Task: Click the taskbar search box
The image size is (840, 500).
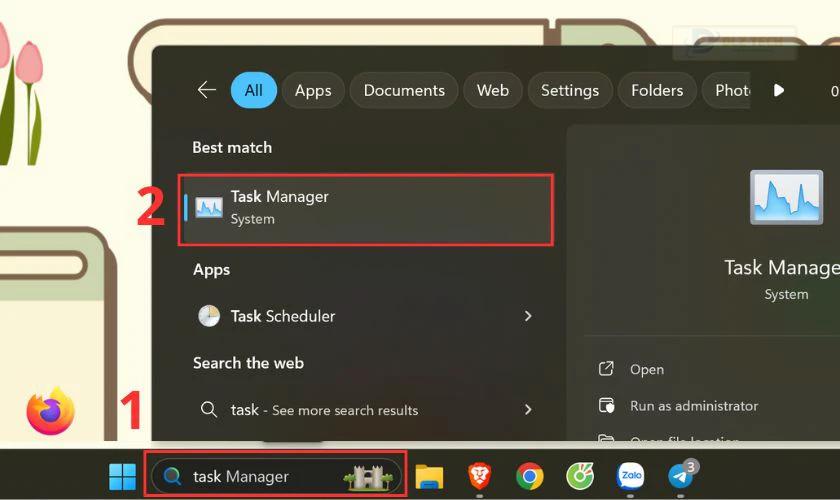Action: tap(276, 476)
